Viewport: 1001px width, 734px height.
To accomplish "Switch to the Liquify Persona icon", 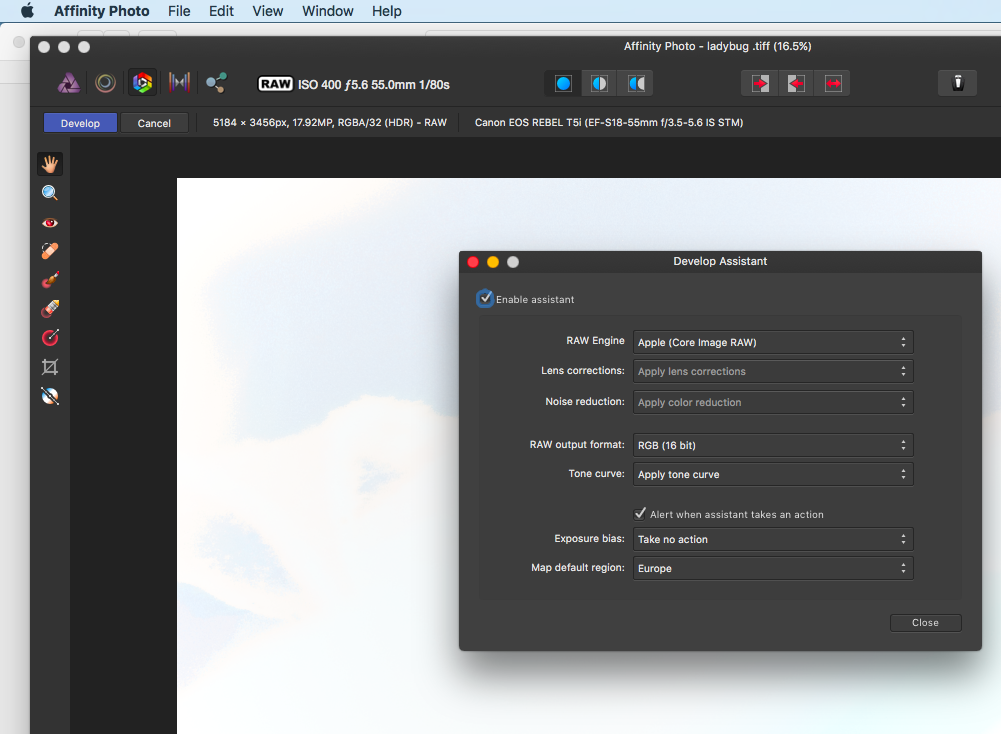I will coord(105,83).
